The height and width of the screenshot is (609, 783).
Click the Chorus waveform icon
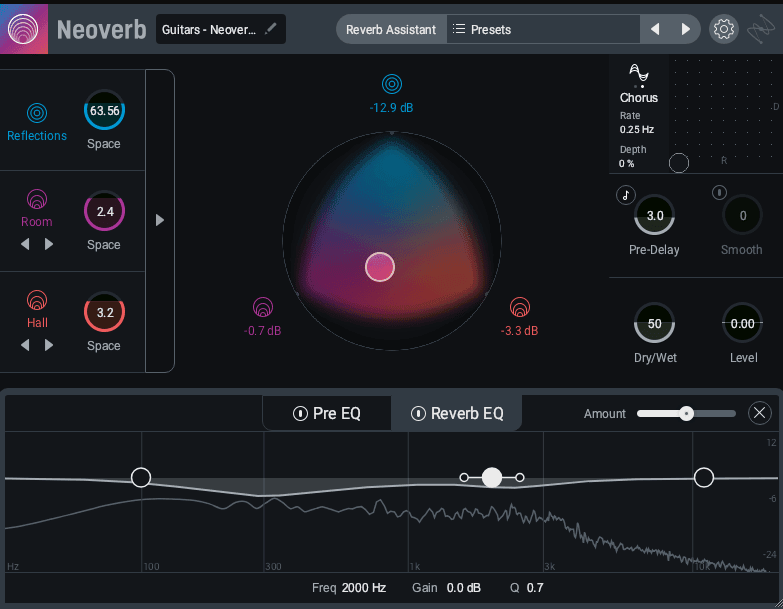tap(639, 73)
